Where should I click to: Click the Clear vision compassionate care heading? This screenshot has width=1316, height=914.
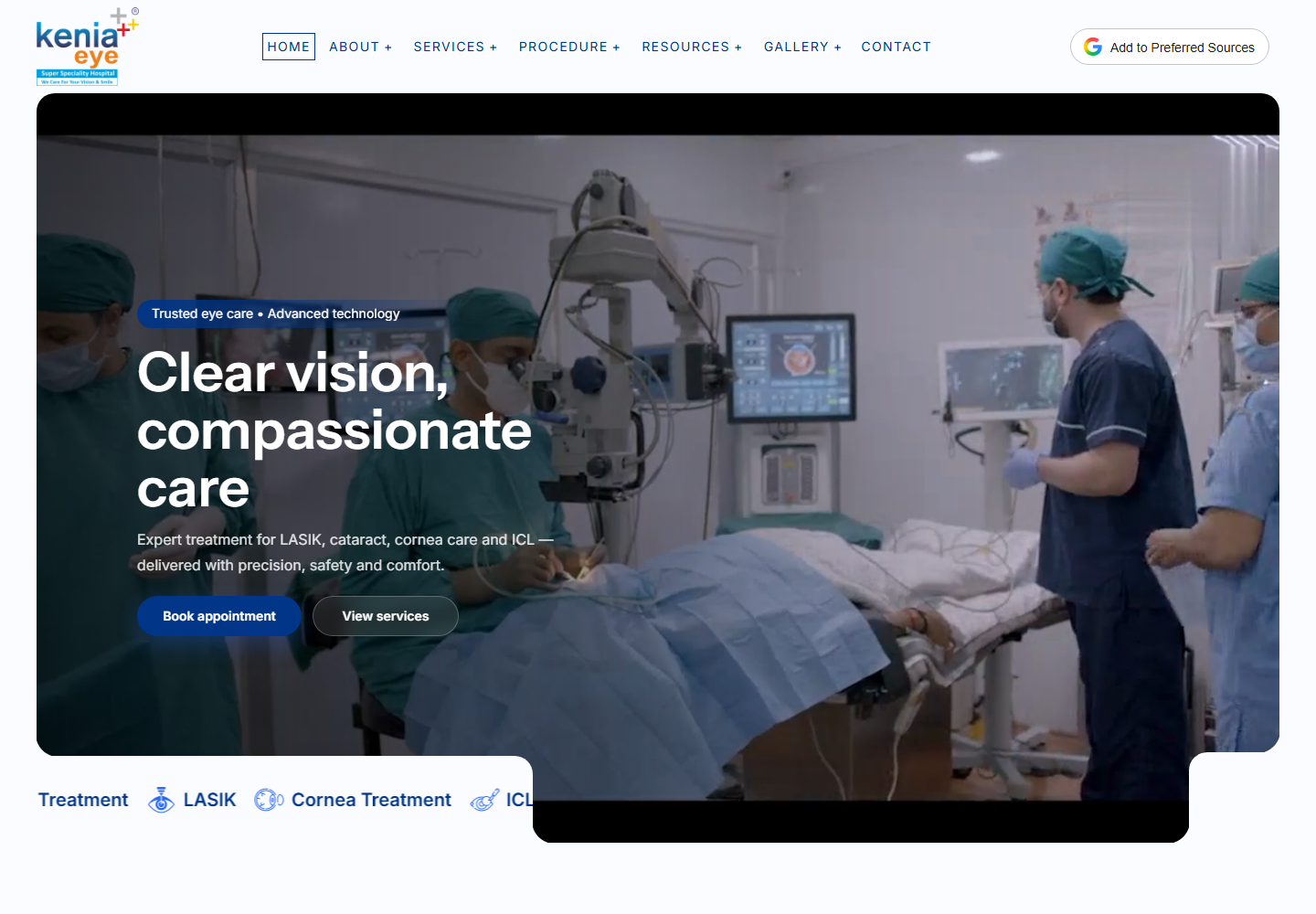tap(334, 430)
